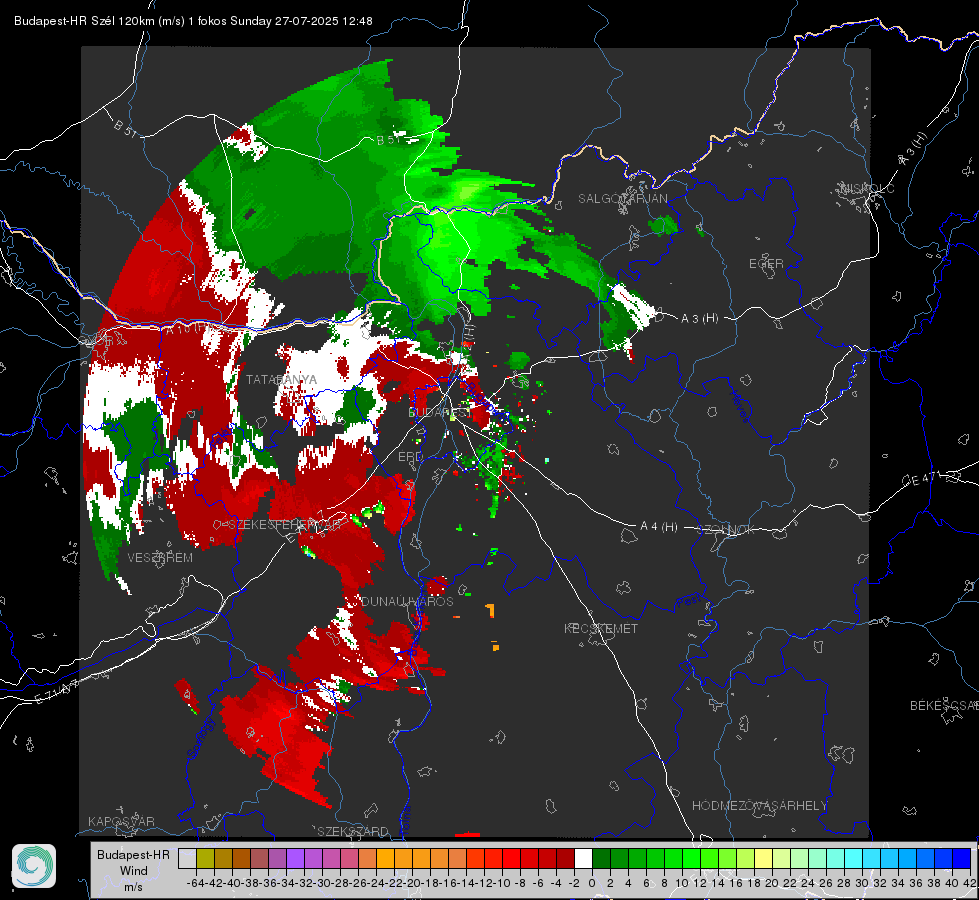Click the KAPOSVÁR city label

pos(121,821)
